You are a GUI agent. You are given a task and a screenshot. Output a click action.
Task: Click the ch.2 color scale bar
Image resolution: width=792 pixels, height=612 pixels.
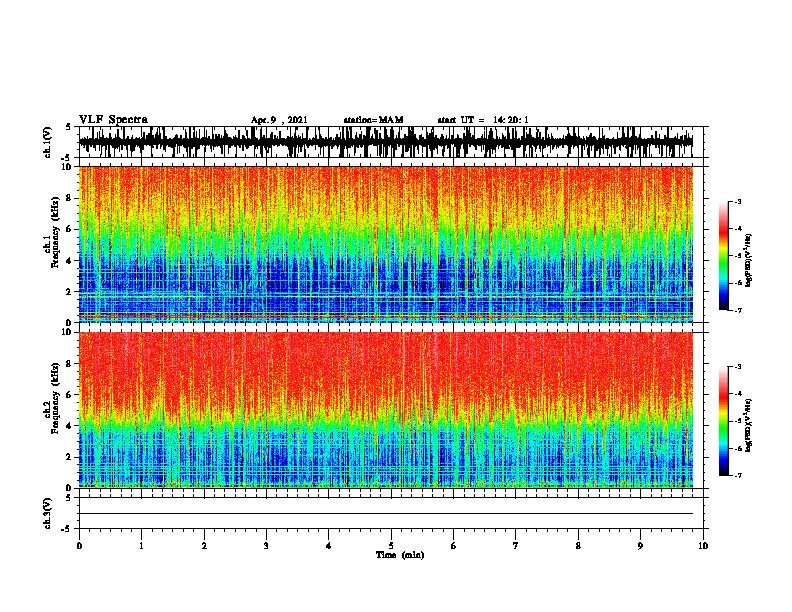pyautogui.click(x=724, y=421)
